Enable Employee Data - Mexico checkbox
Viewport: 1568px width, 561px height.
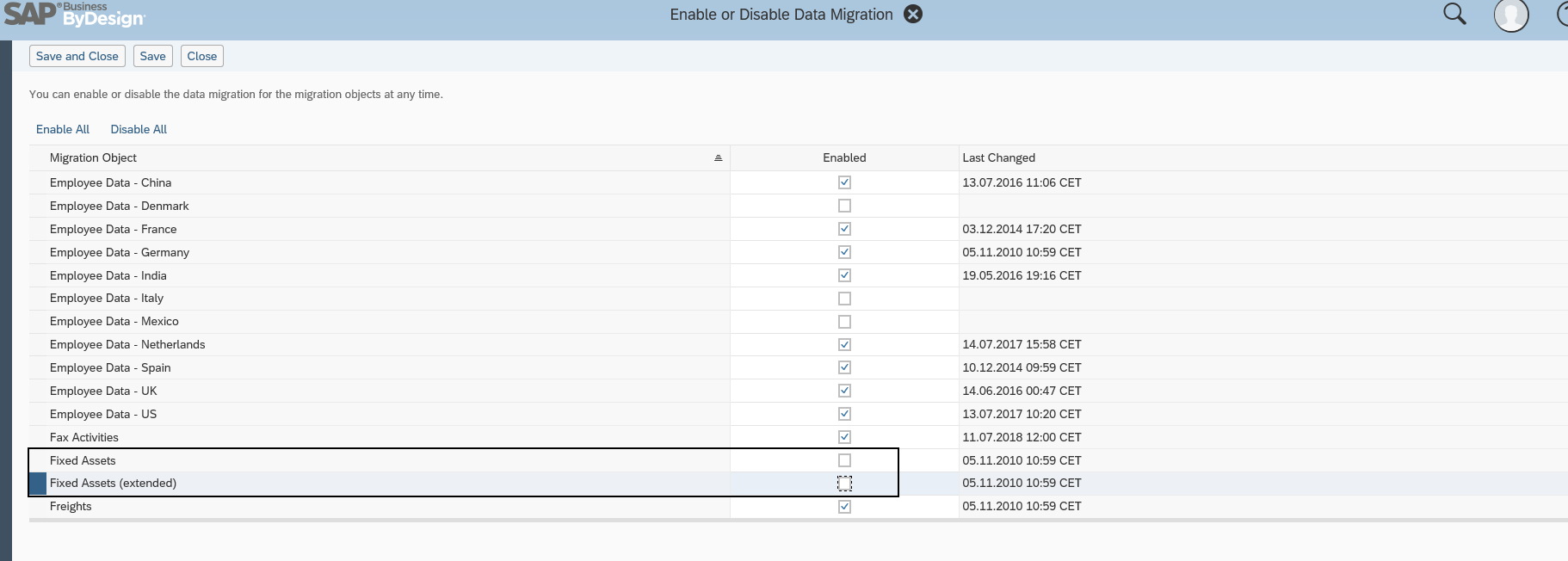844,322
